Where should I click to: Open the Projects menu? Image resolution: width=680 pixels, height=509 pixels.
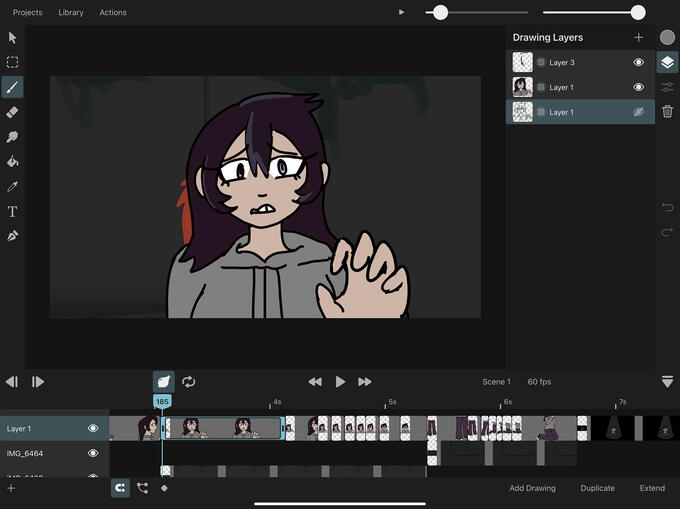coord(28,13)
